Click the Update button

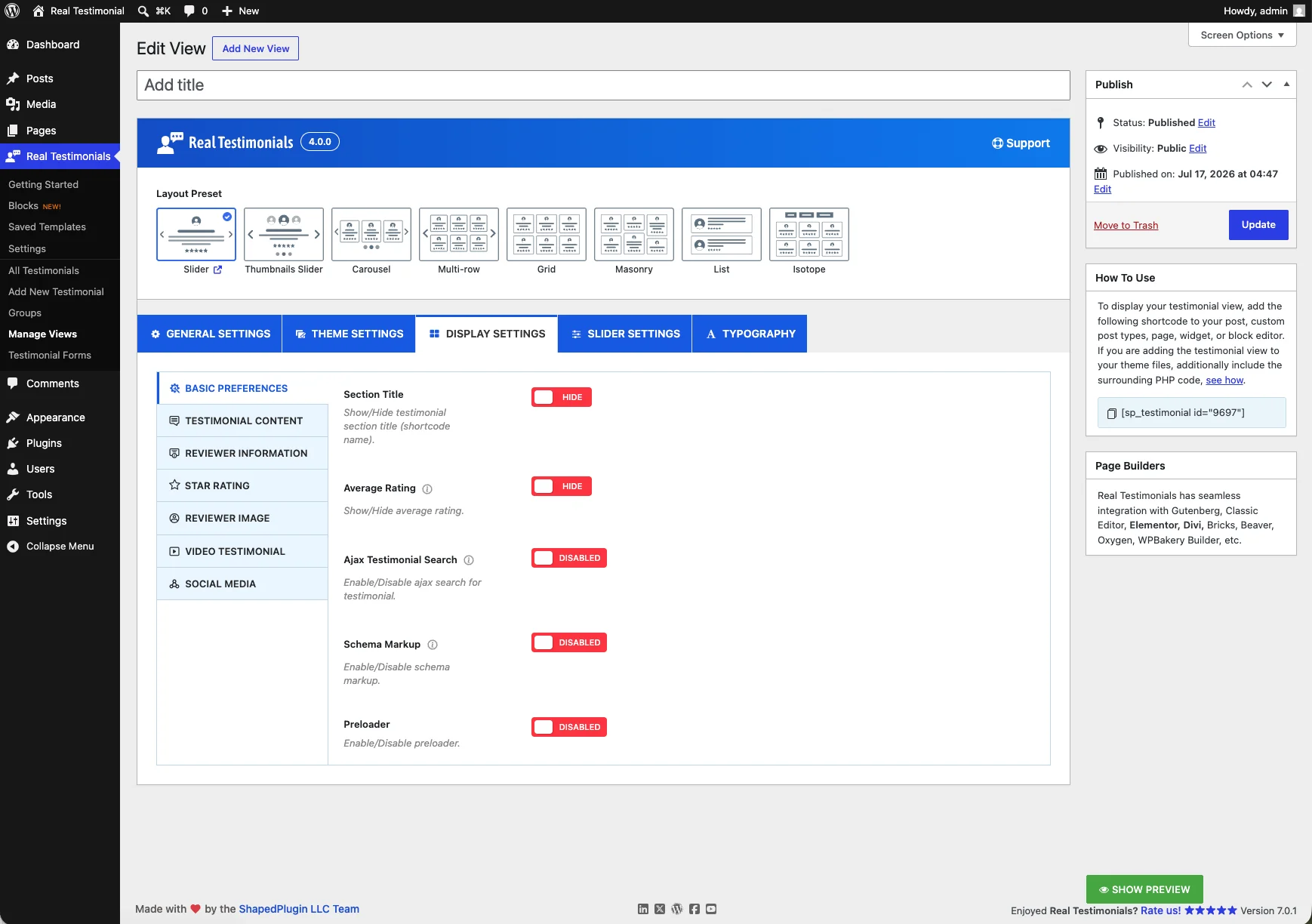(x=1258, y=225)
